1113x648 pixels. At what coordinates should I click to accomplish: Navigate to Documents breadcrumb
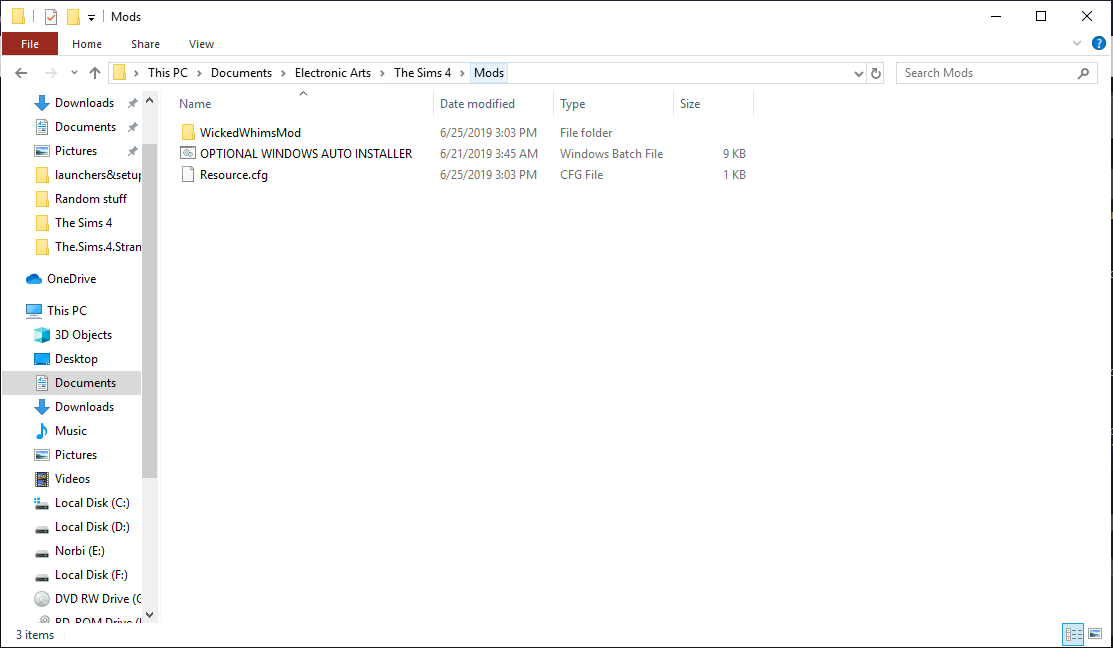[x=241, y=73]
